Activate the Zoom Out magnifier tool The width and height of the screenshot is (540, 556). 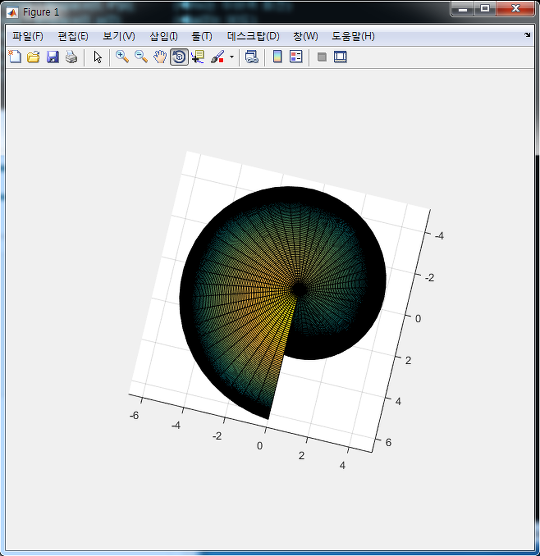click(x=141, y=57)
